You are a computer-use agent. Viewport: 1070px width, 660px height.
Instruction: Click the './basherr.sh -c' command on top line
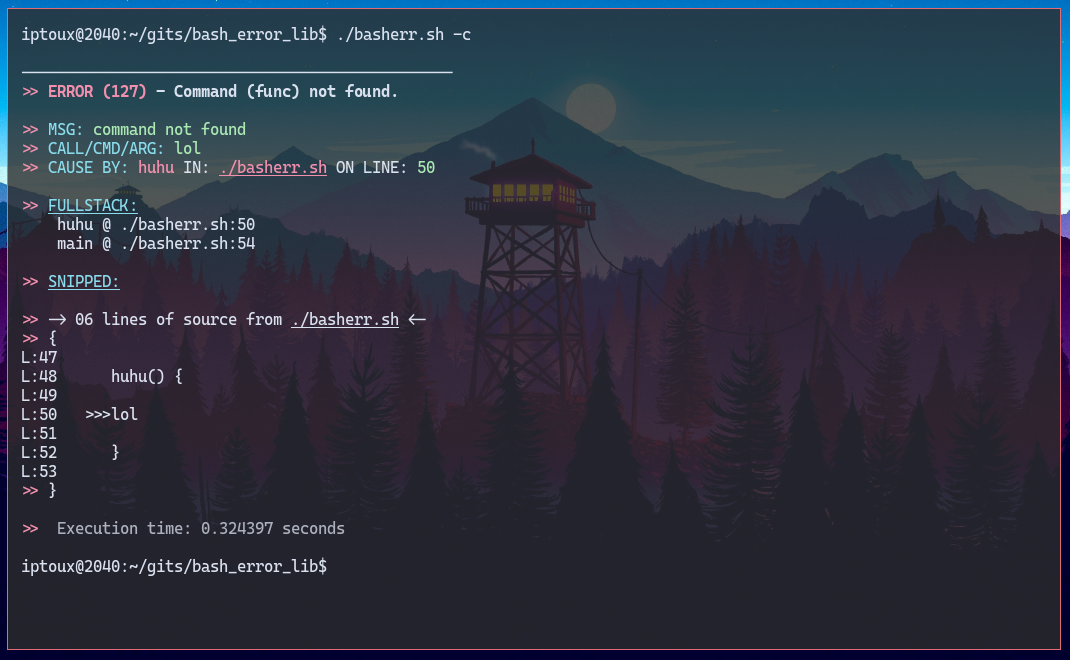point(404,35)
